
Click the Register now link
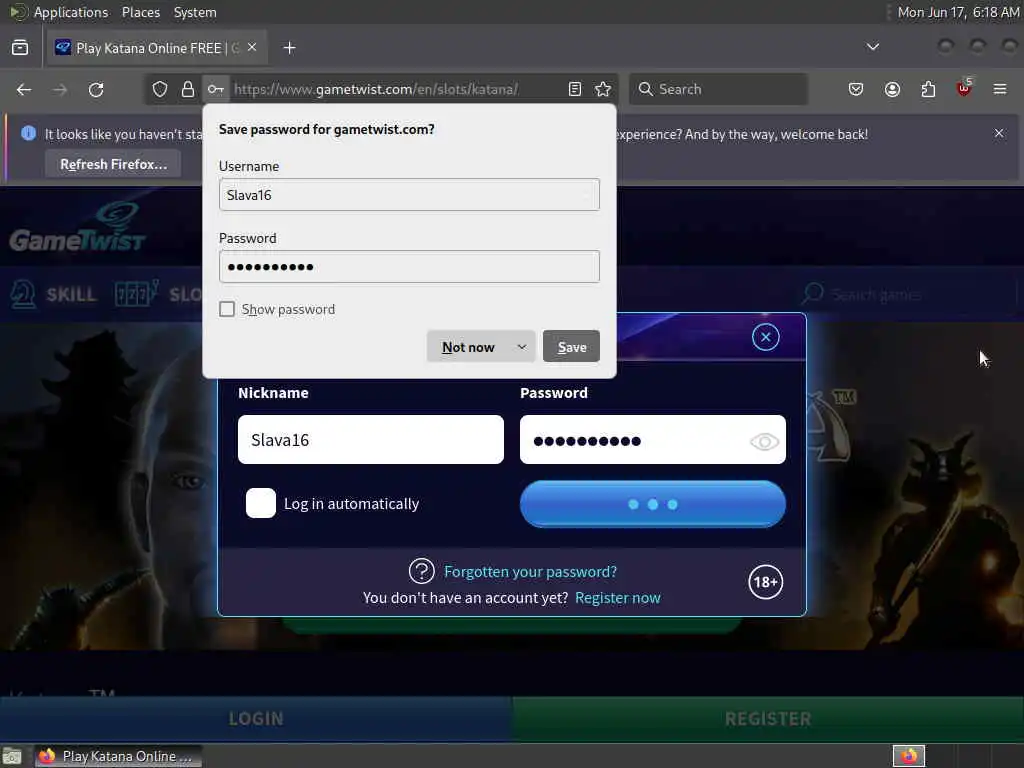(x=618, y=598)
